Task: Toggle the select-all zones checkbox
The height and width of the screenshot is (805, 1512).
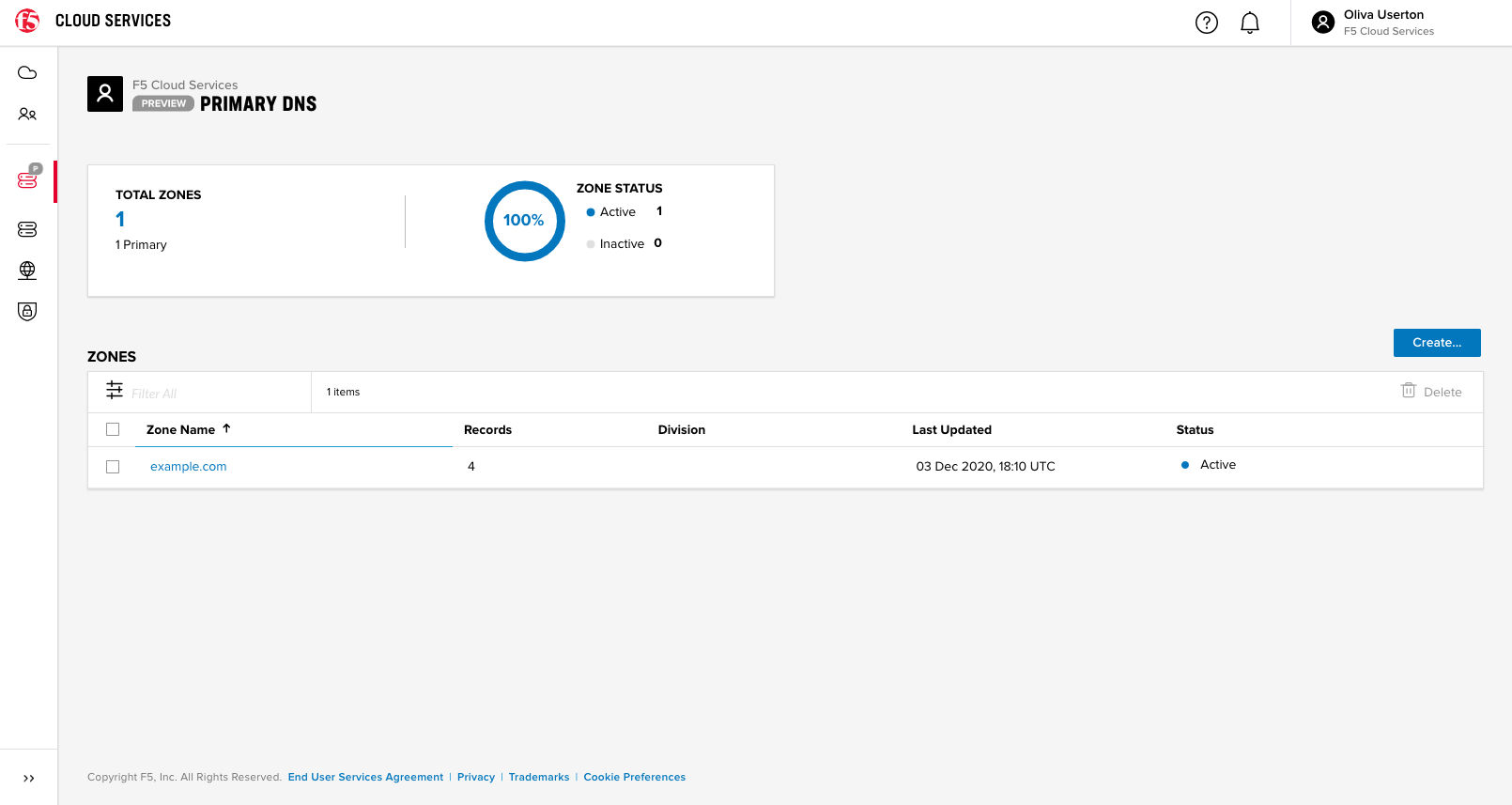Action: tap(113, 429)
